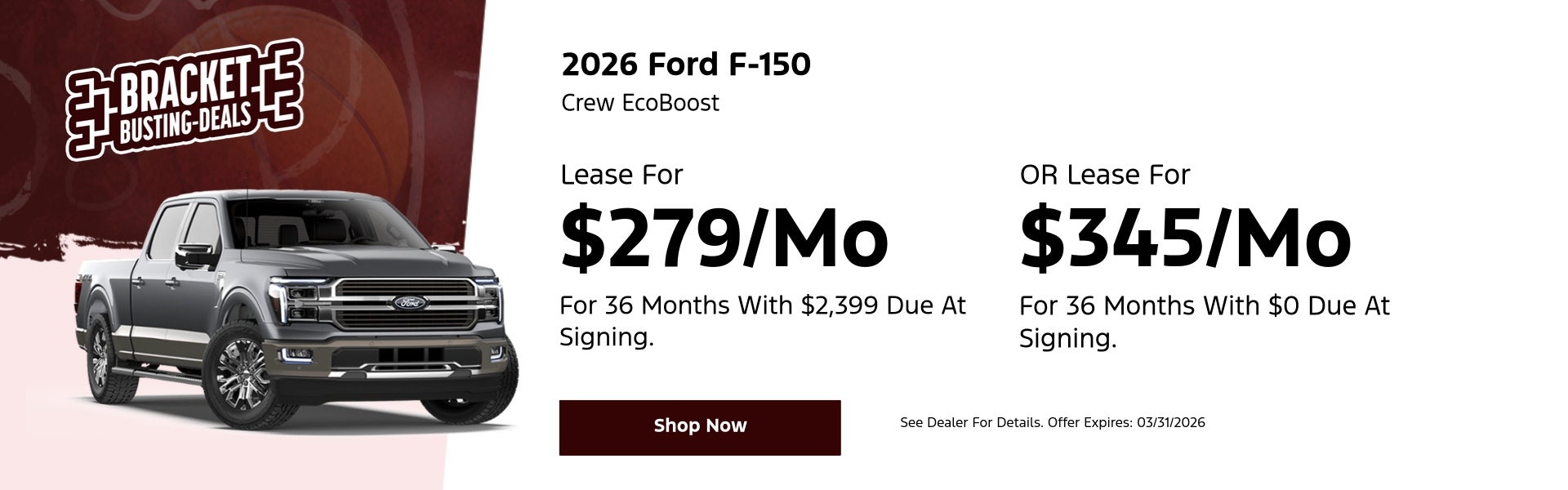
Task: Click See Dealer For Details disclaimer
Action: point(1052,423)
